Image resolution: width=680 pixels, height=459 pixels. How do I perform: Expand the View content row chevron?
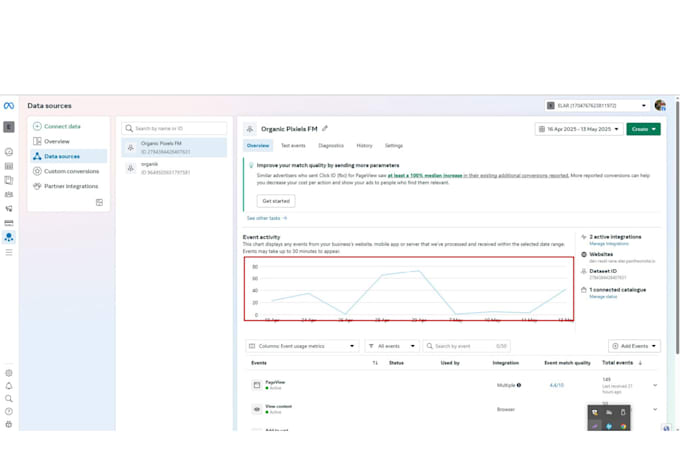click(655, 409)
